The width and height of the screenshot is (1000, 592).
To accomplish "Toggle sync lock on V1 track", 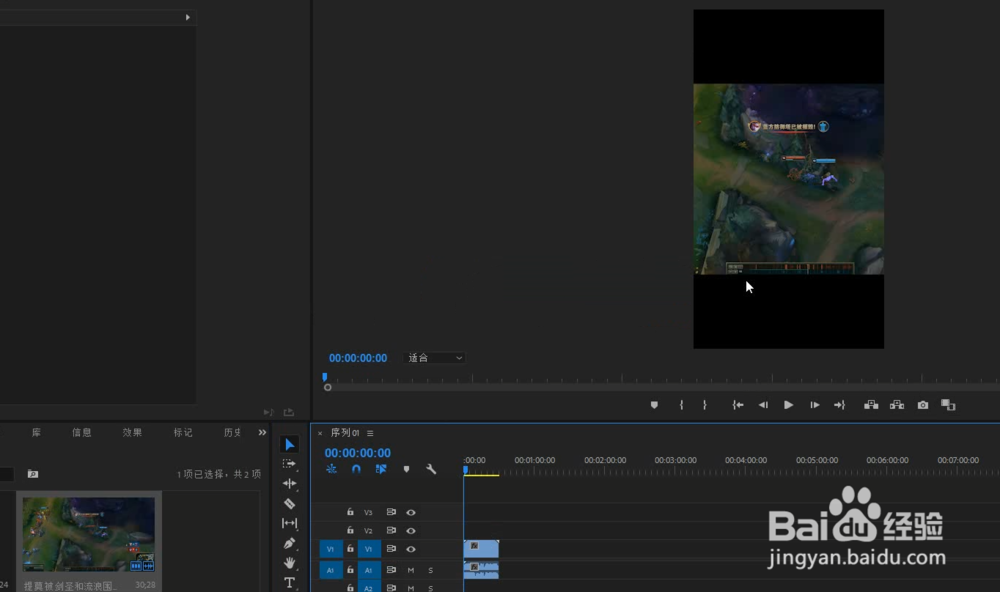I will pos(391,549).
